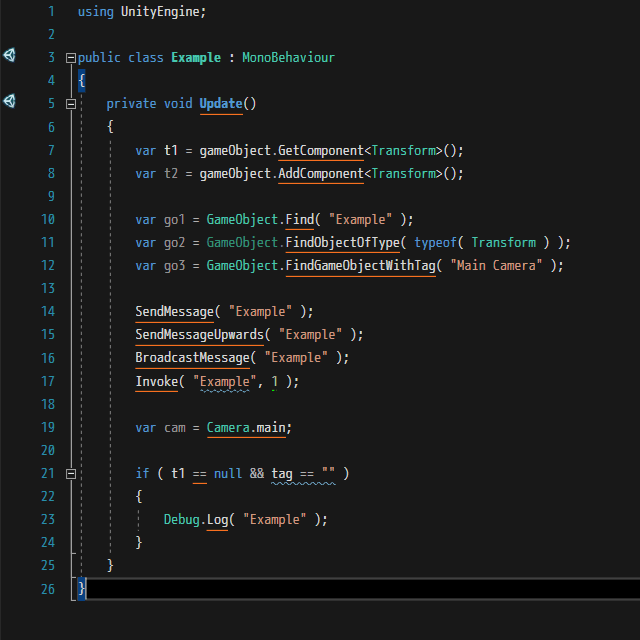Click BroadcastMessage on line 16
Image resolution: width=640 pixels, height=640 pixels.
[x=192, y=358]
